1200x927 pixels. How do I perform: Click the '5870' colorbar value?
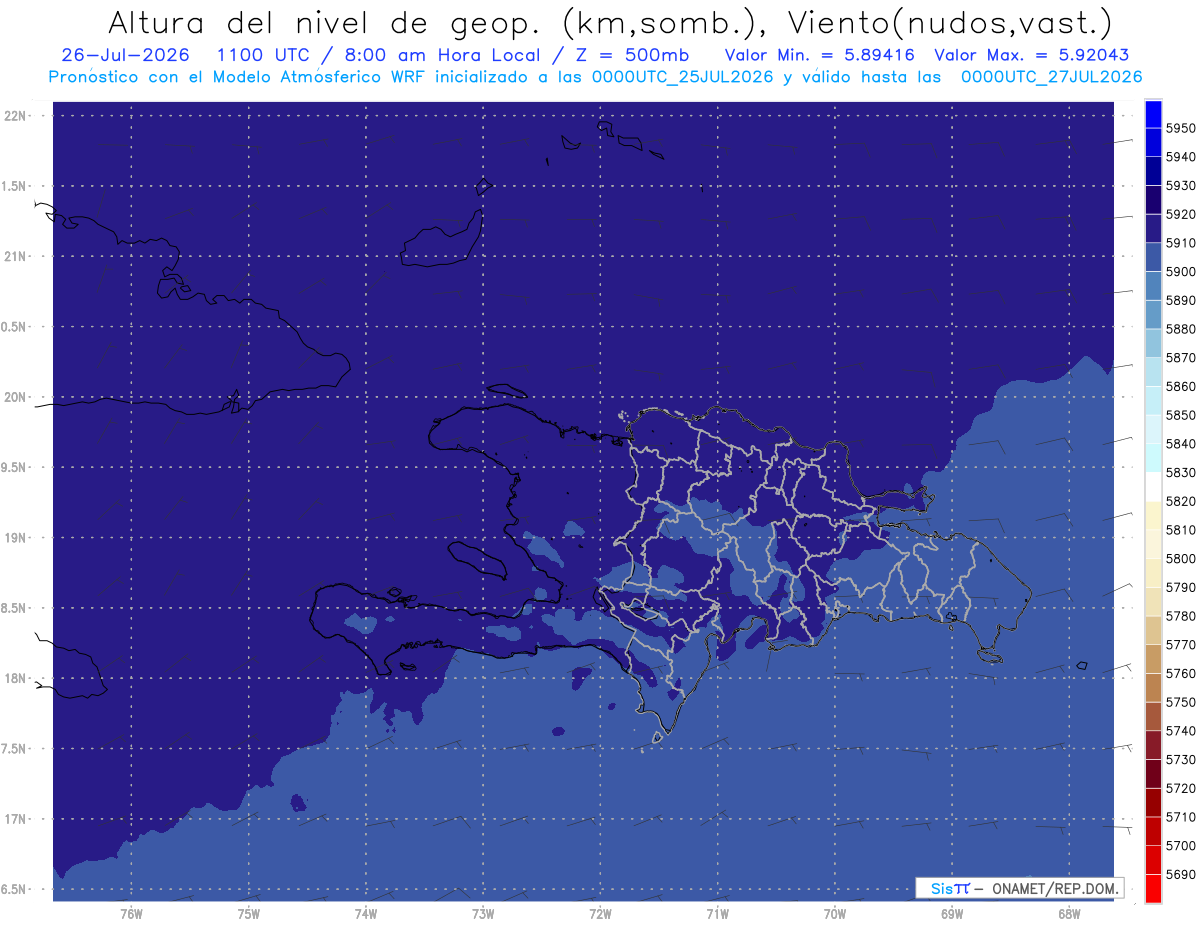[1181, 358]
